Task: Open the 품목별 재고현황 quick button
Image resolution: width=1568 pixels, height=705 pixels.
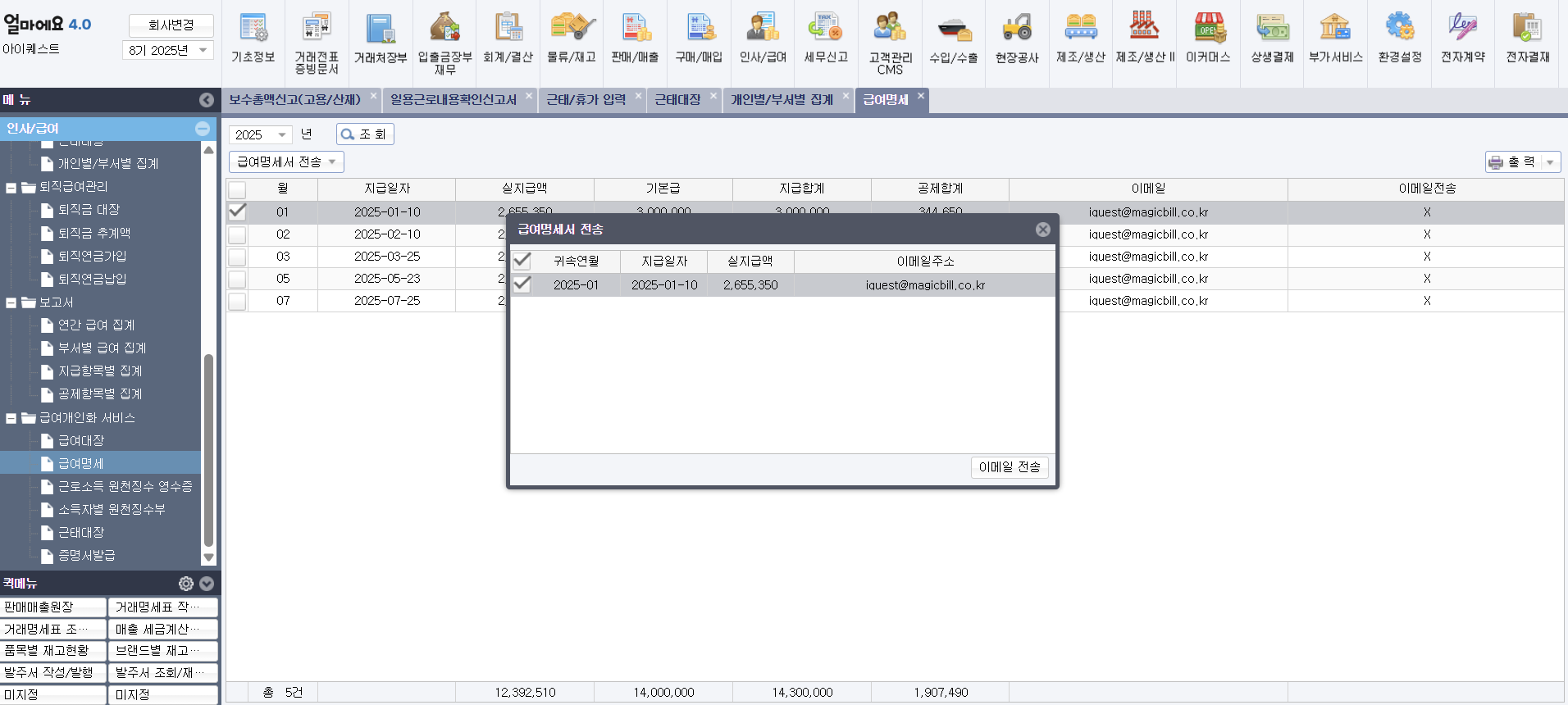Action: point(53,651)
